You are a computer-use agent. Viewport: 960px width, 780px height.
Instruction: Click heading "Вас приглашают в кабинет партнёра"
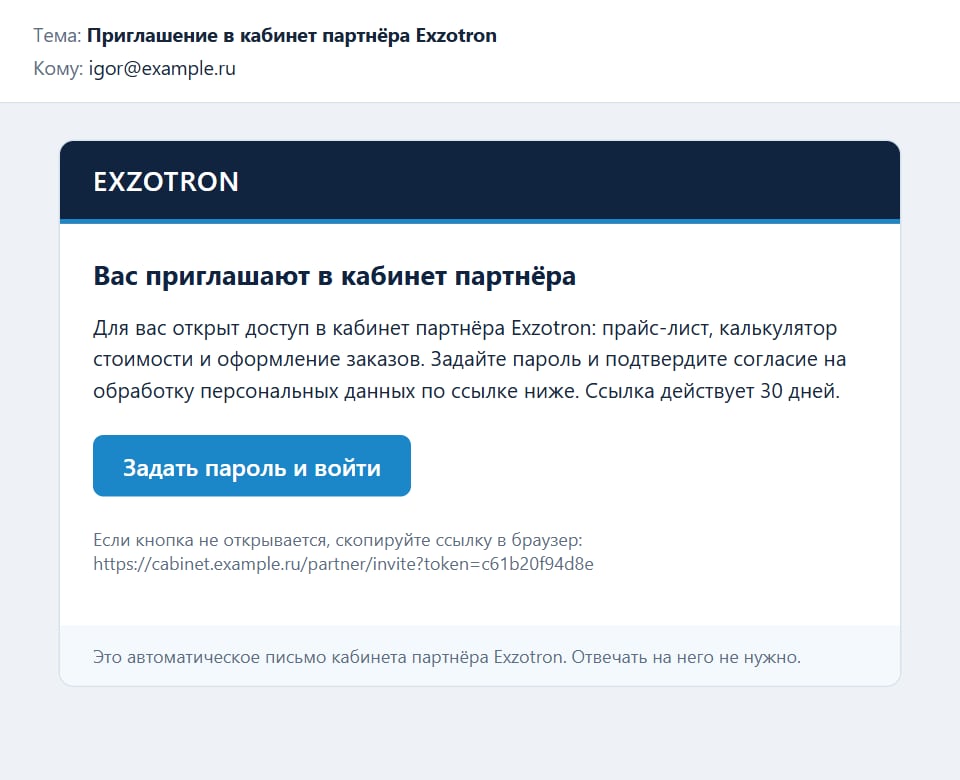334,276
